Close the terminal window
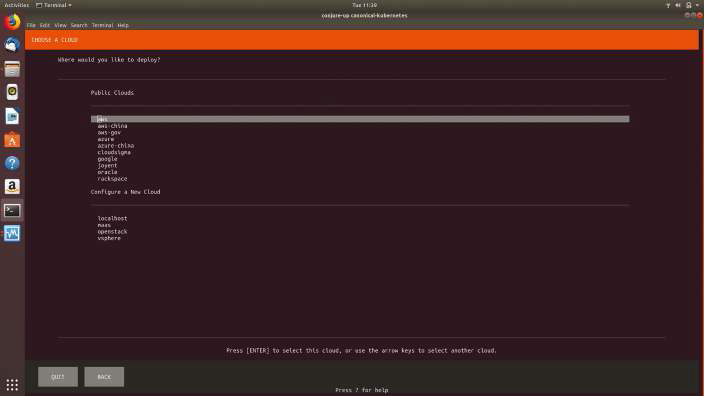Viewport: 704px width, 396px height. (700, 15)
